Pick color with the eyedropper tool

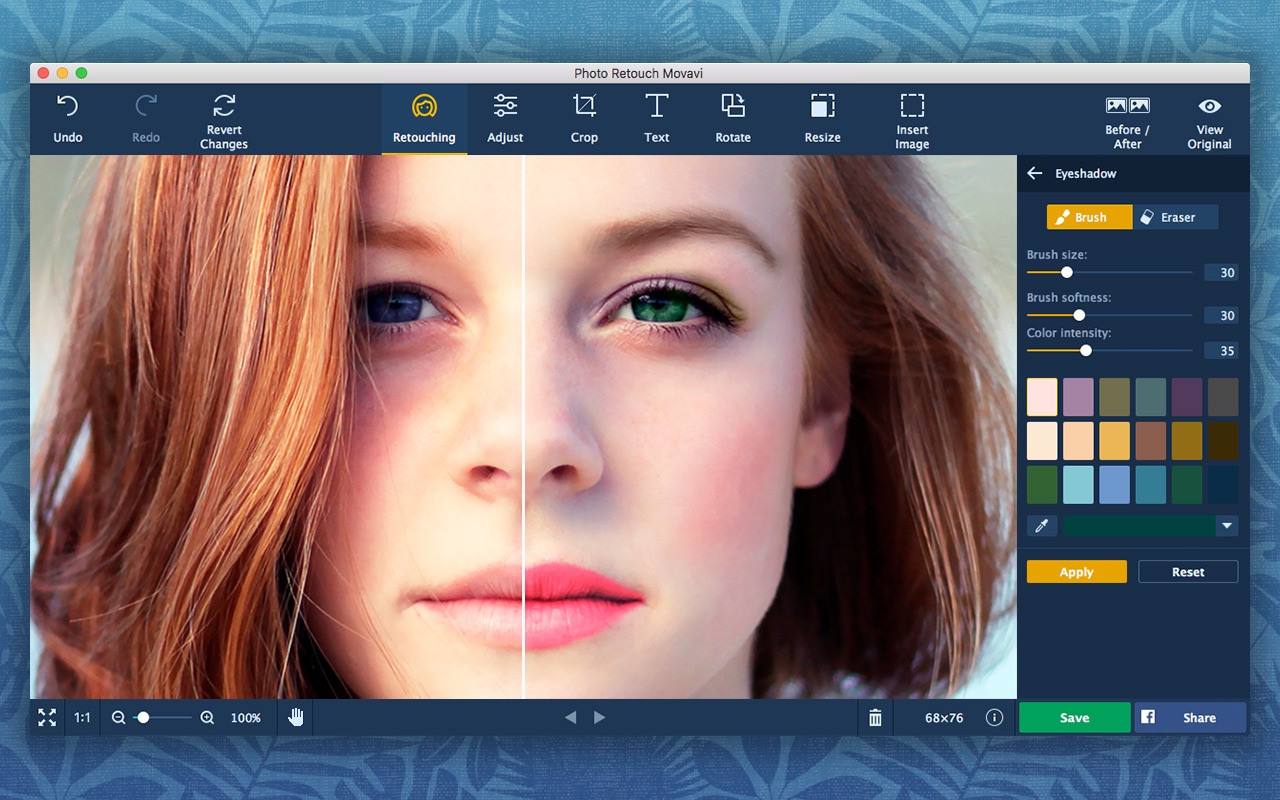tap(1042, 525)
